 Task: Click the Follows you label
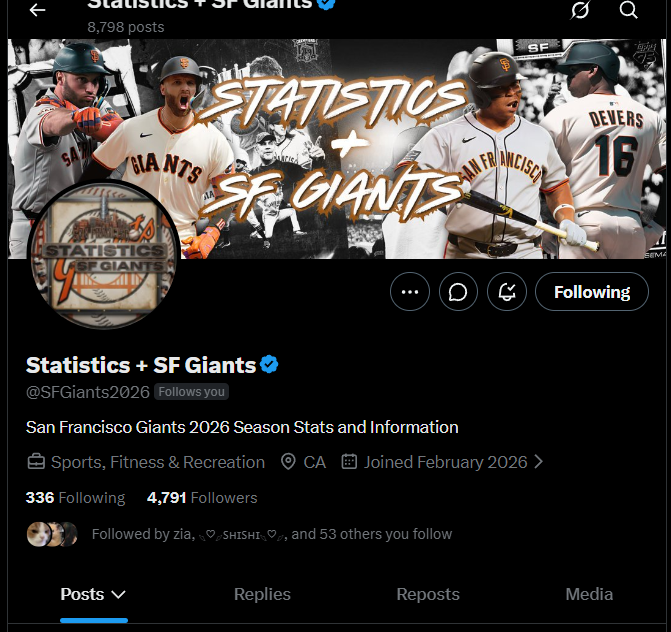191,392
